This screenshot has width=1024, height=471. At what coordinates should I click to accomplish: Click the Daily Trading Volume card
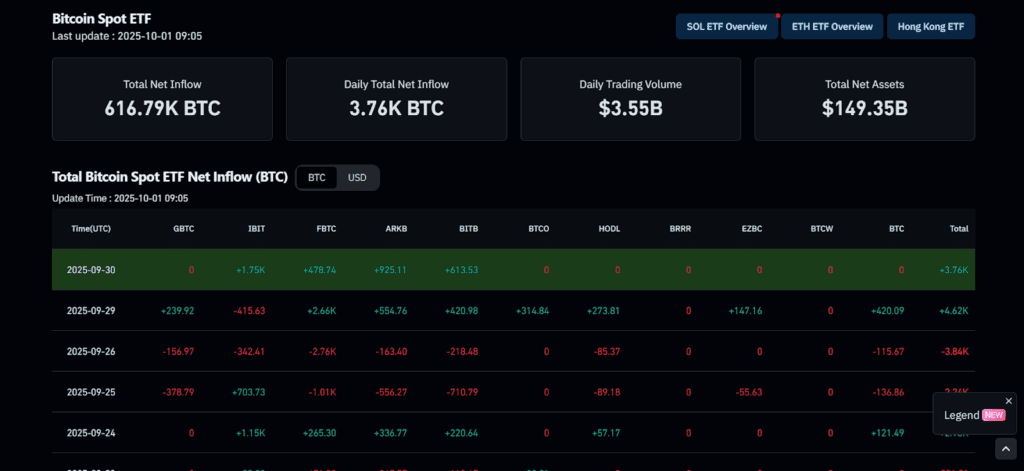pos(630,98)
